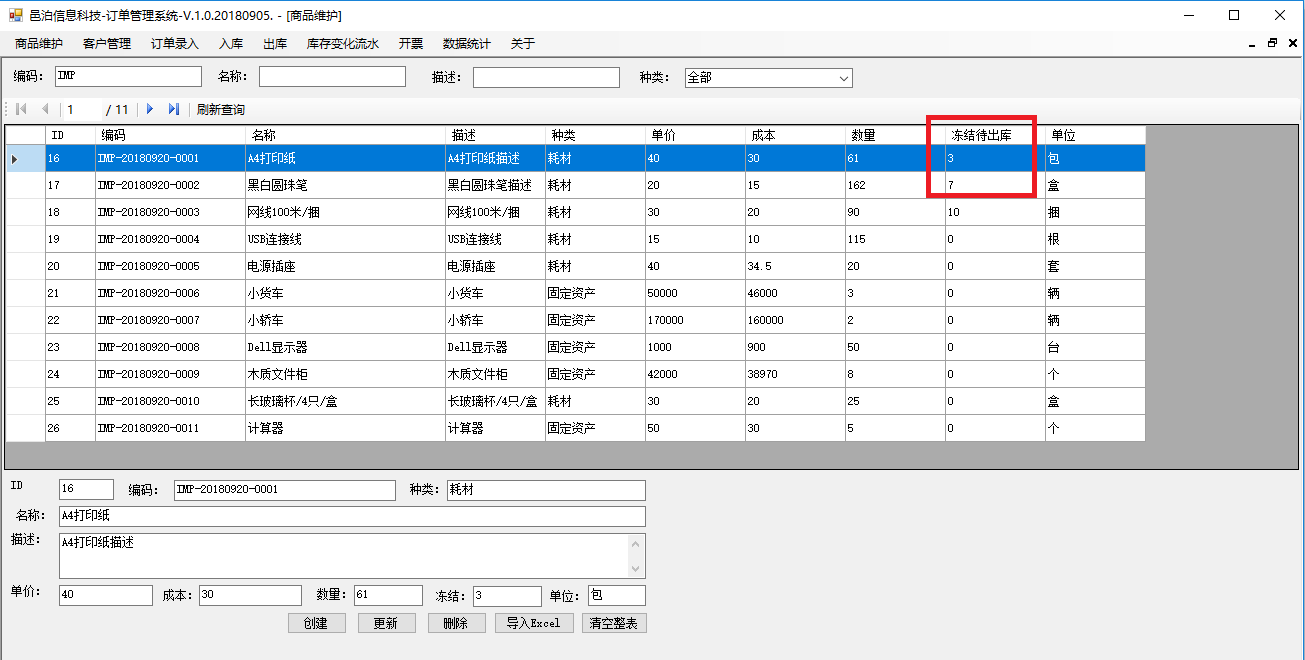The height and width of the screenshot is (660, 1305).
Task: Sort by the ID column header
Action: (70, 135)
